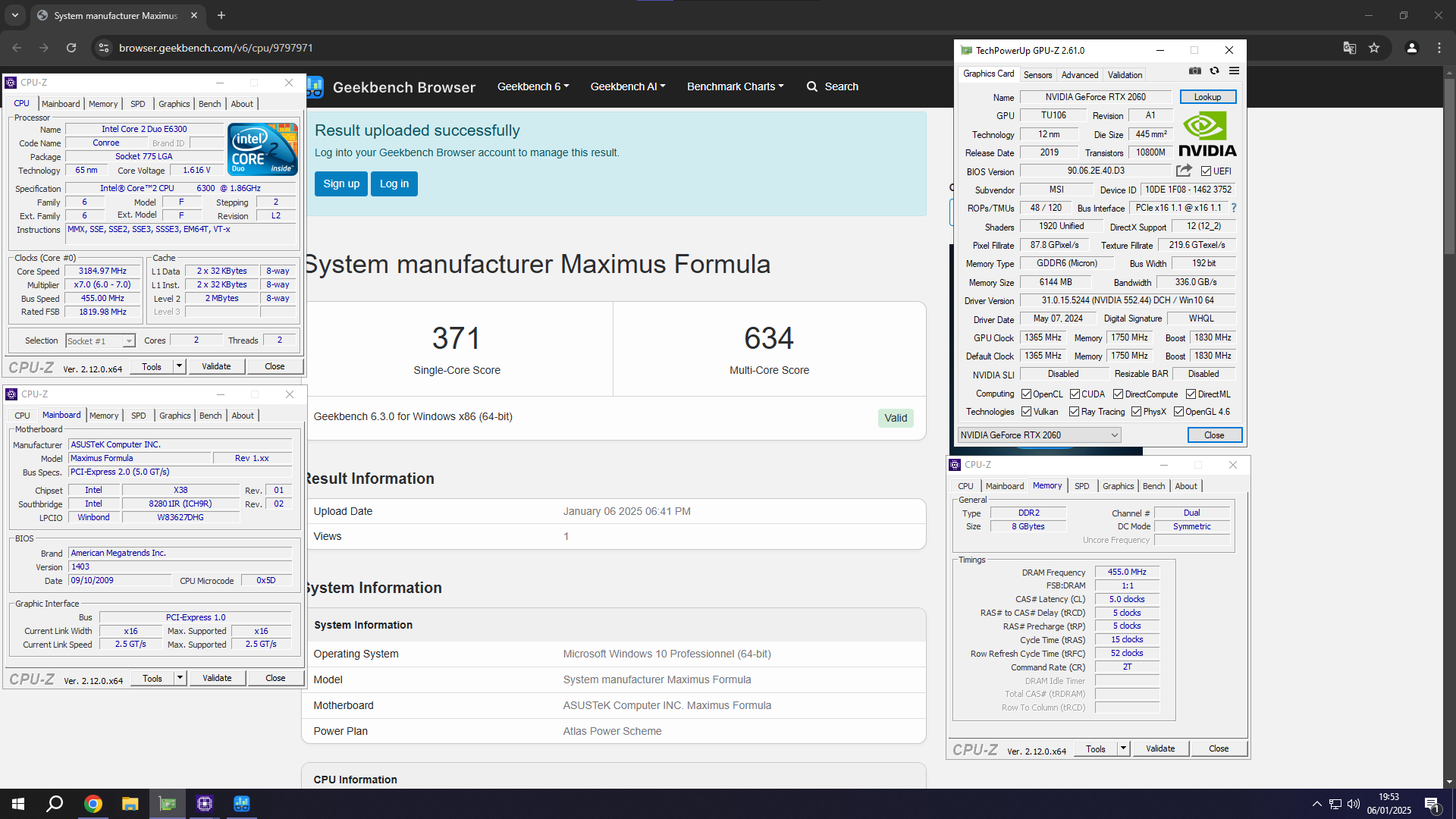Open the Geekbench AI dropdown menu
Viewport: 1456px width, 819px height.
(x=628, y=86)
